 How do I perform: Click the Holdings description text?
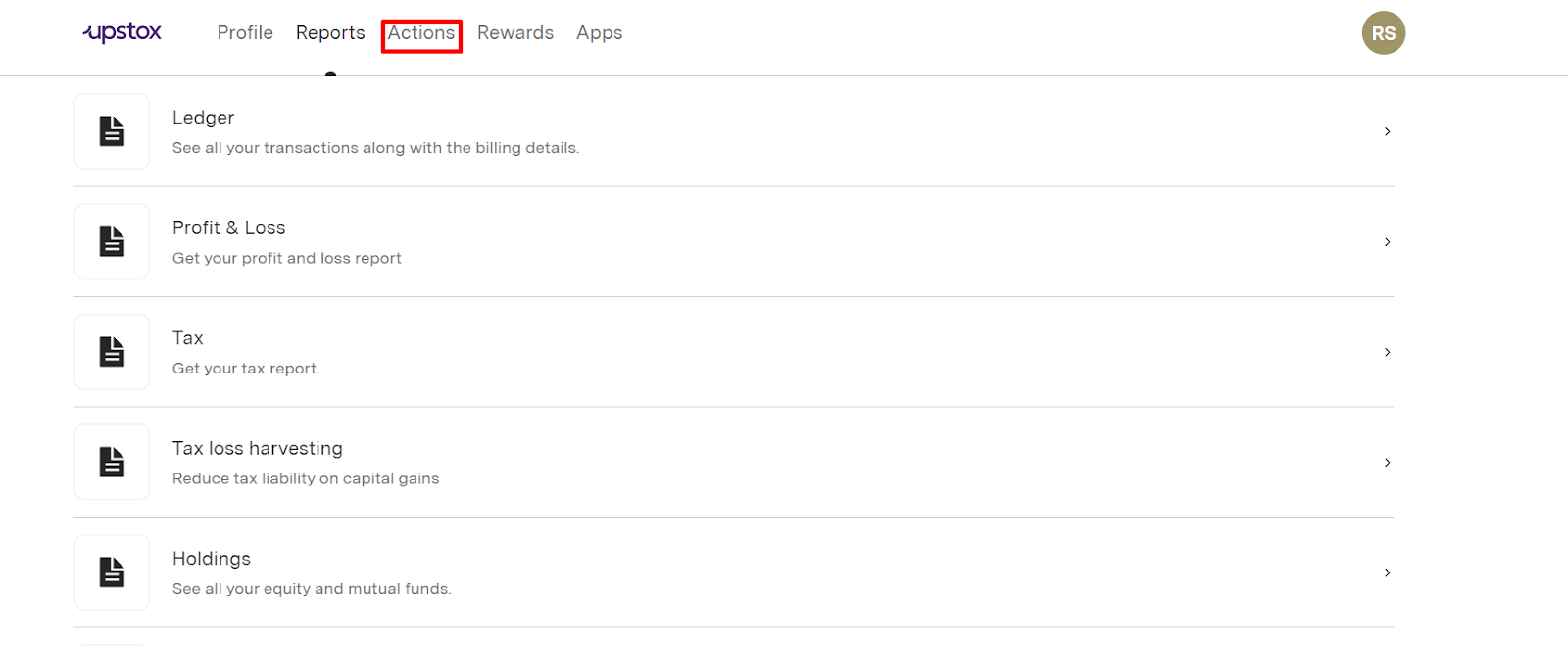pos(312,589)
